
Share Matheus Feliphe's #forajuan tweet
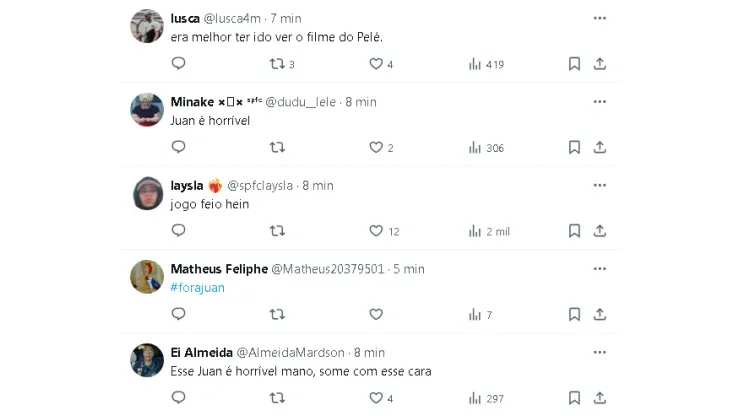click(x=599, y=314)
